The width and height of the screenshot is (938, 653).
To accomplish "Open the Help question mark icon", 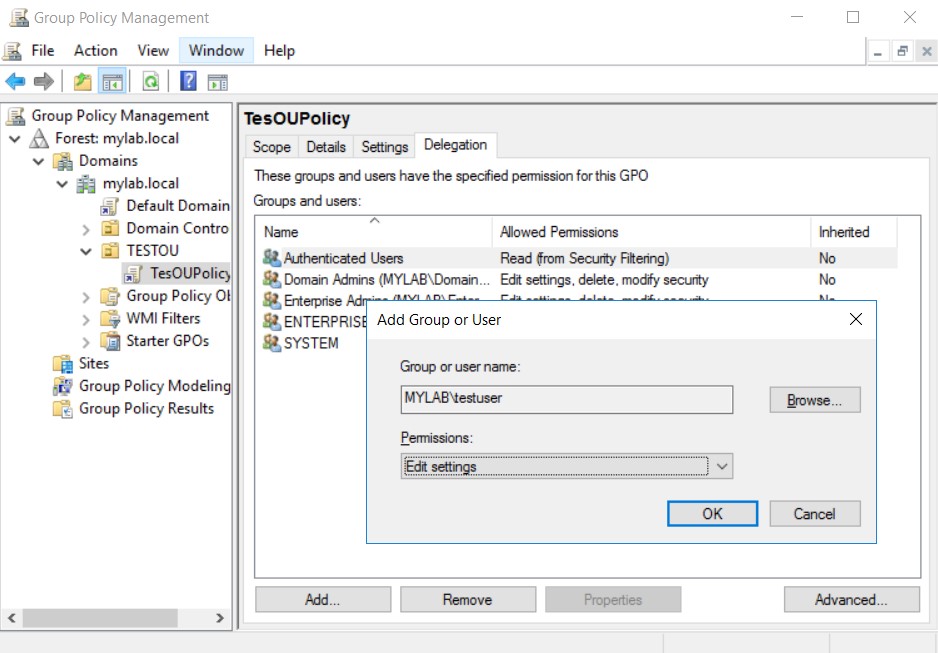I will (188, 81).
